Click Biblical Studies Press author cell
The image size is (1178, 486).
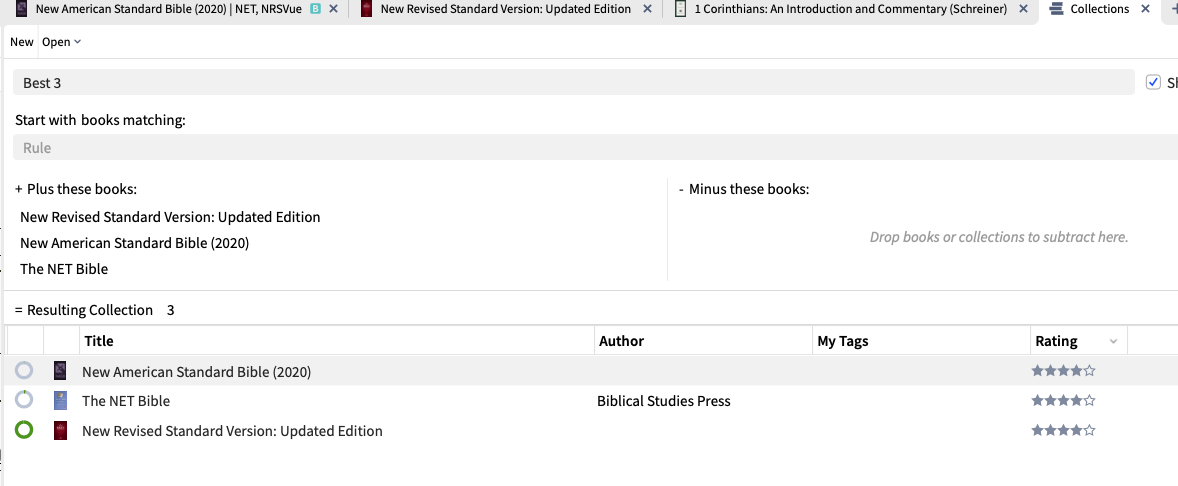663,401
